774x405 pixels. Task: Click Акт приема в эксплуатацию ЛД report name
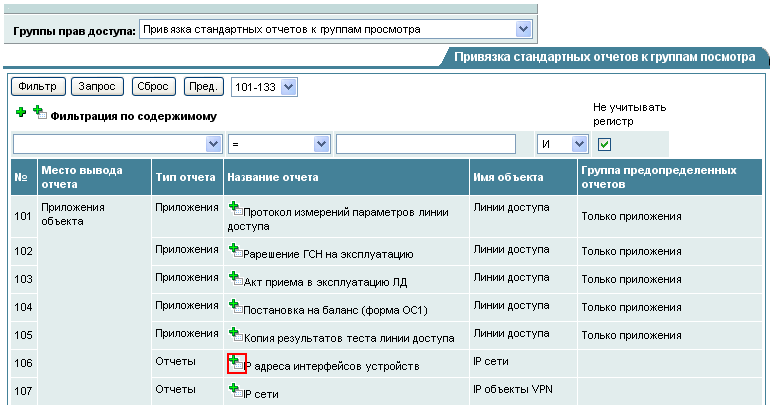coord(325,283)
